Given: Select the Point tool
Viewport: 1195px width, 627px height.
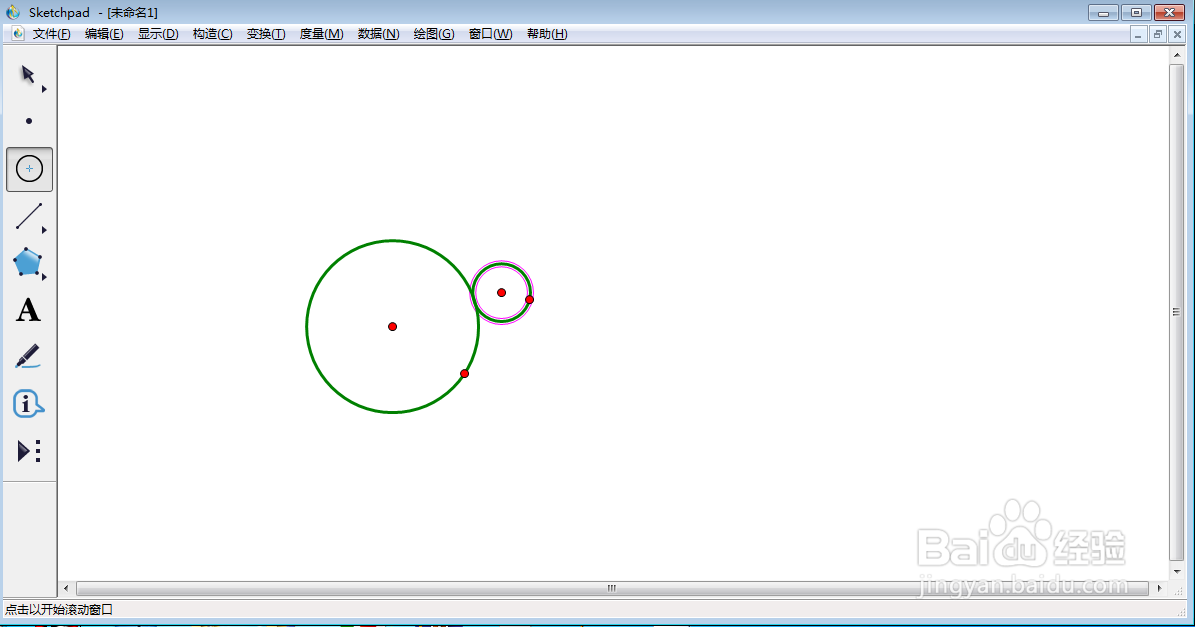Looking at the screenshot, I should pos(29,121).
